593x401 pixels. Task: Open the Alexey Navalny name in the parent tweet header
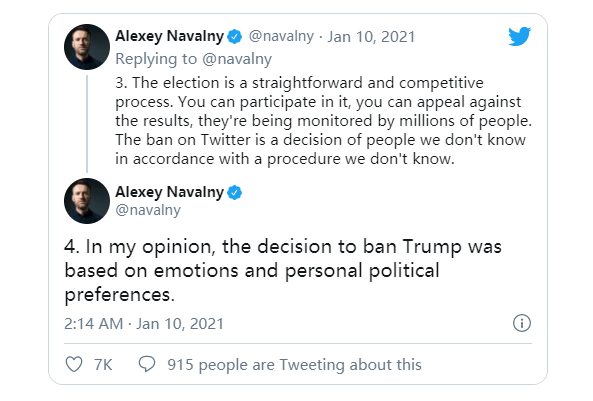(x=170, y=36)
